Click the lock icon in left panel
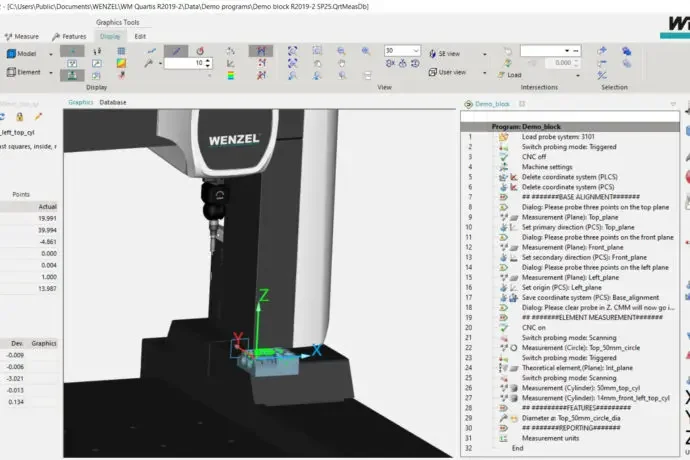 [x=19, y=117]
